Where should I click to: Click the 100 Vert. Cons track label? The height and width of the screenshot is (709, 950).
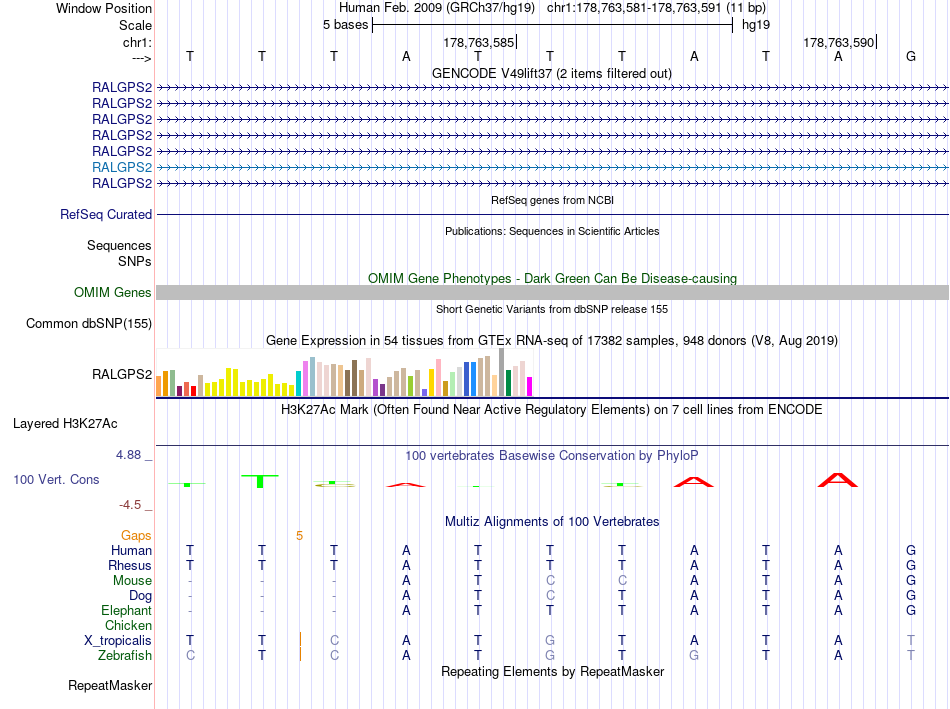point(56,480)
